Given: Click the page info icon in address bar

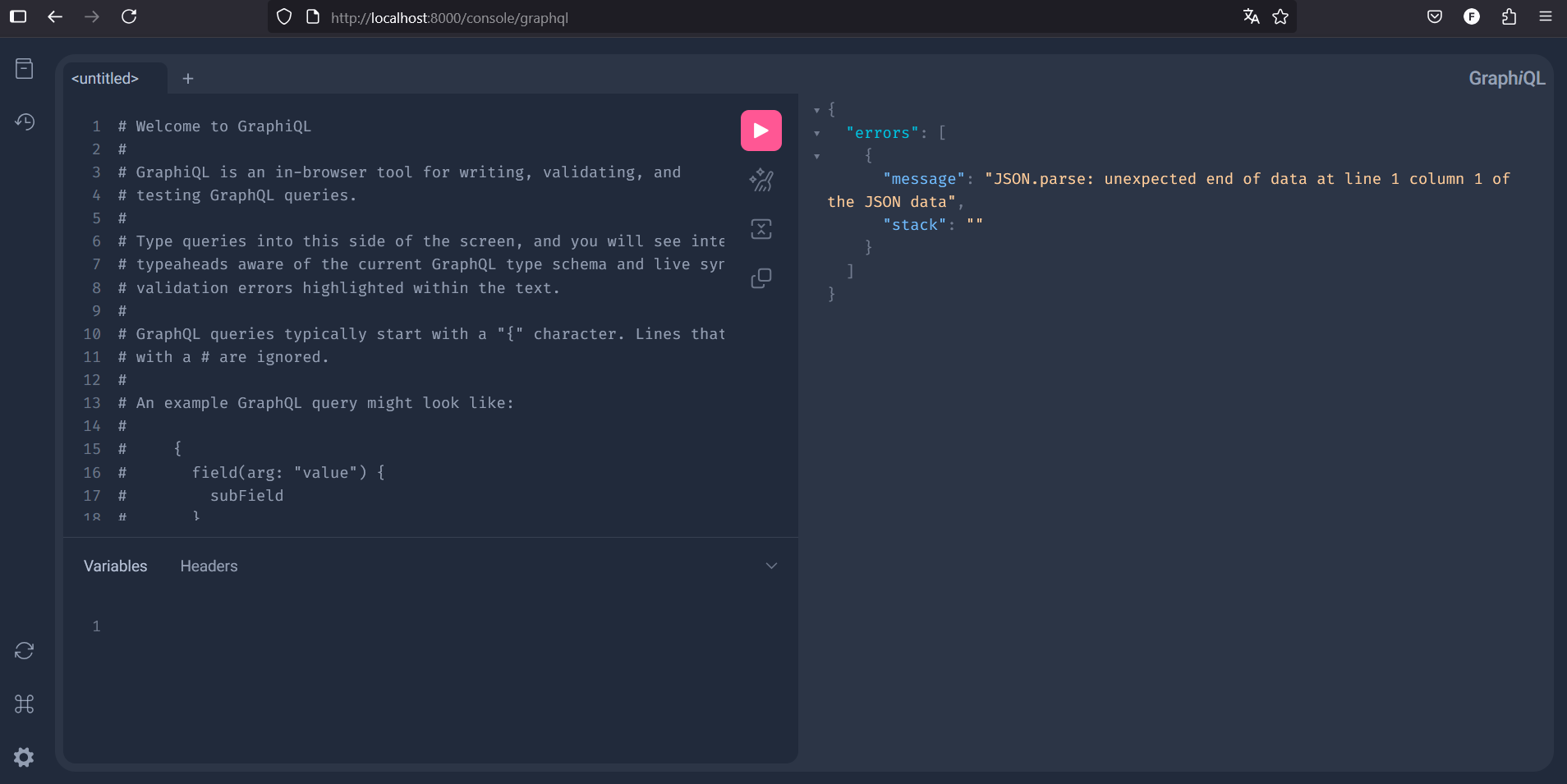Looking at the screenshot, I should coord(313,17).
